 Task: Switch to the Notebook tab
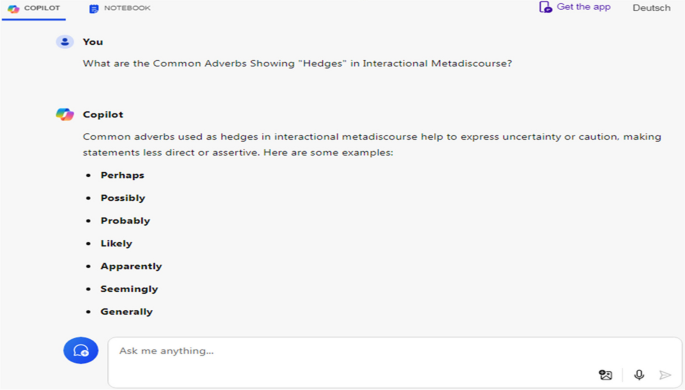coord(120,8)
